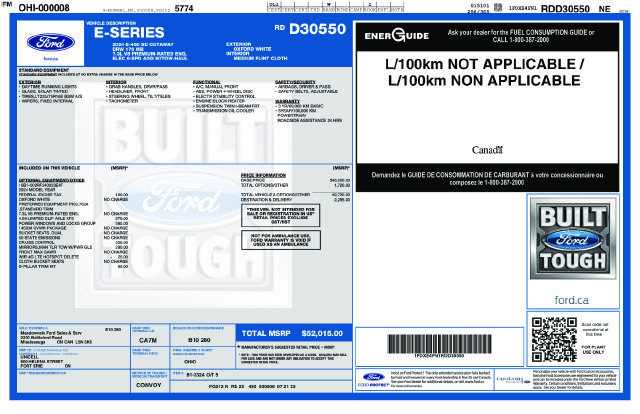Click the CONVOY transport method
640x414 pixels.
(149, 385)
